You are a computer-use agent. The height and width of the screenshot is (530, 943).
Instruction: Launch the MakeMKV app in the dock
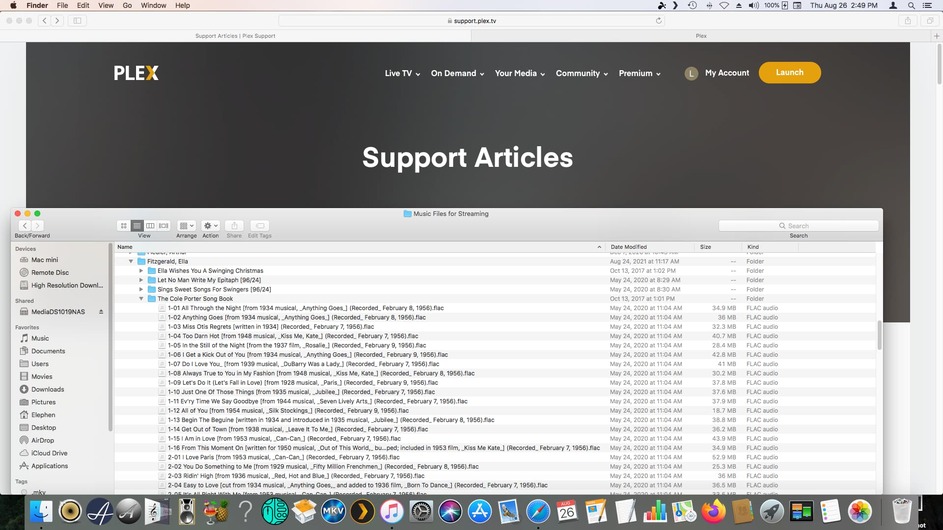[x=333, y=512]
